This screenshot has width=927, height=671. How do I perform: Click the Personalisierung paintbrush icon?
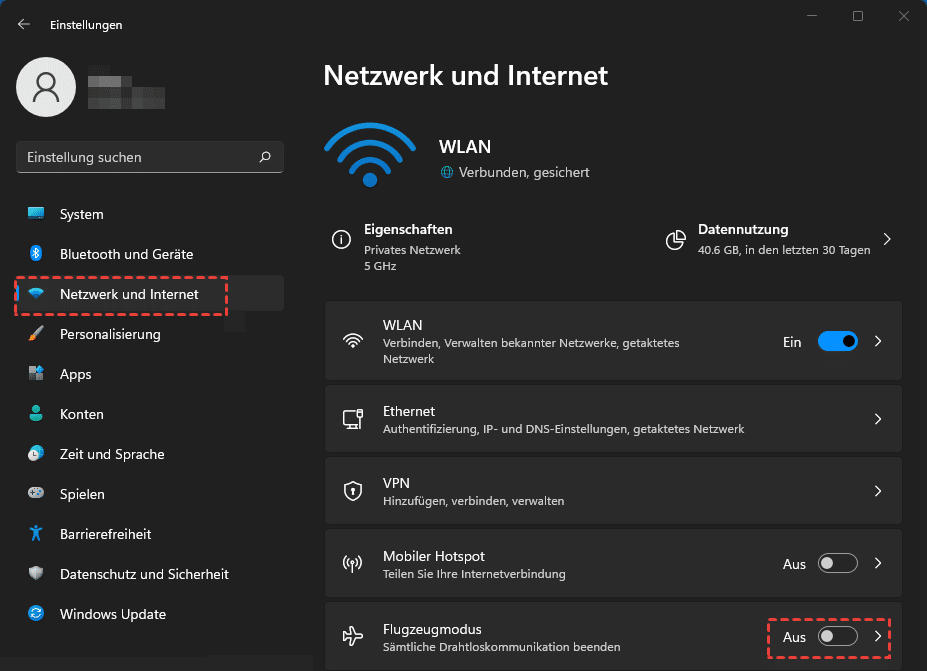[36, 334]
